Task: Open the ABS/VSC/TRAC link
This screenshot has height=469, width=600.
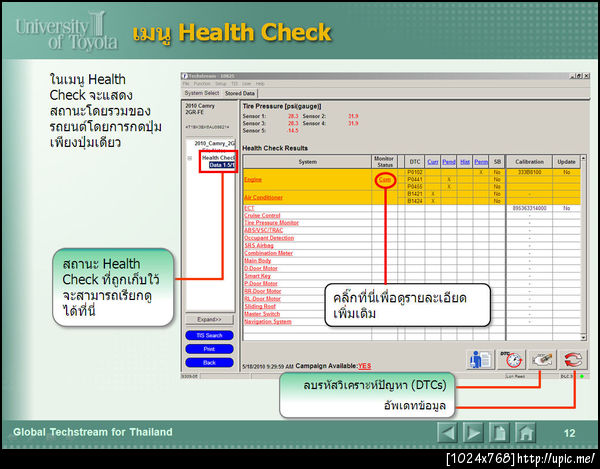Action: pyautogui.click(x=264, y=230)
